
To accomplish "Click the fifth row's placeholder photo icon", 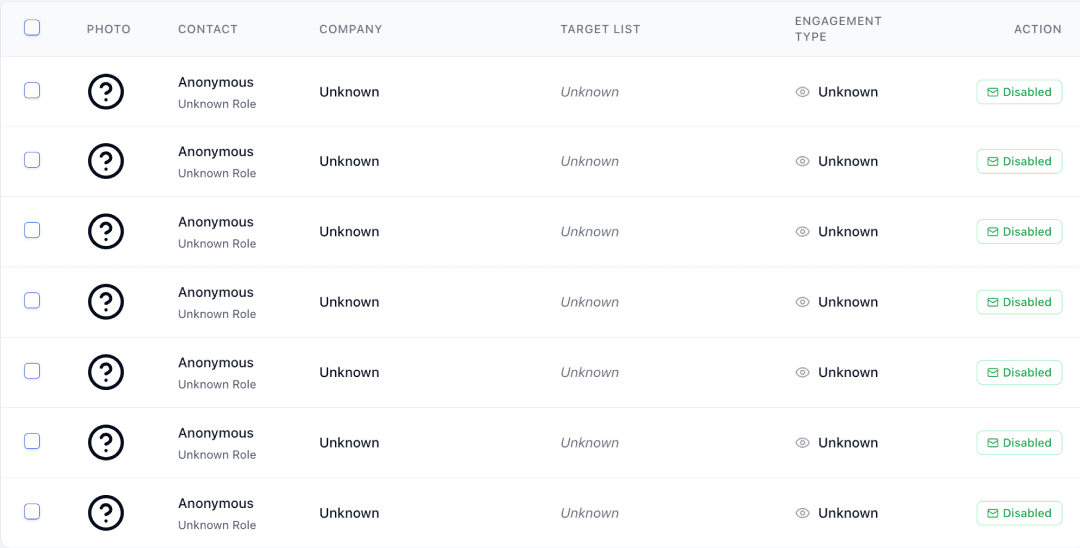I will point(106,372).
